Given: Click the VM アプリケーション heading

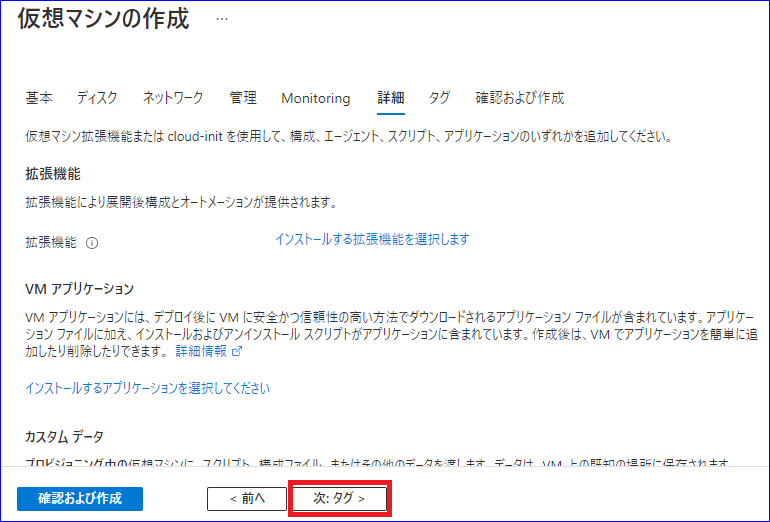Looking at the screenshot, I should pos(80,289).
